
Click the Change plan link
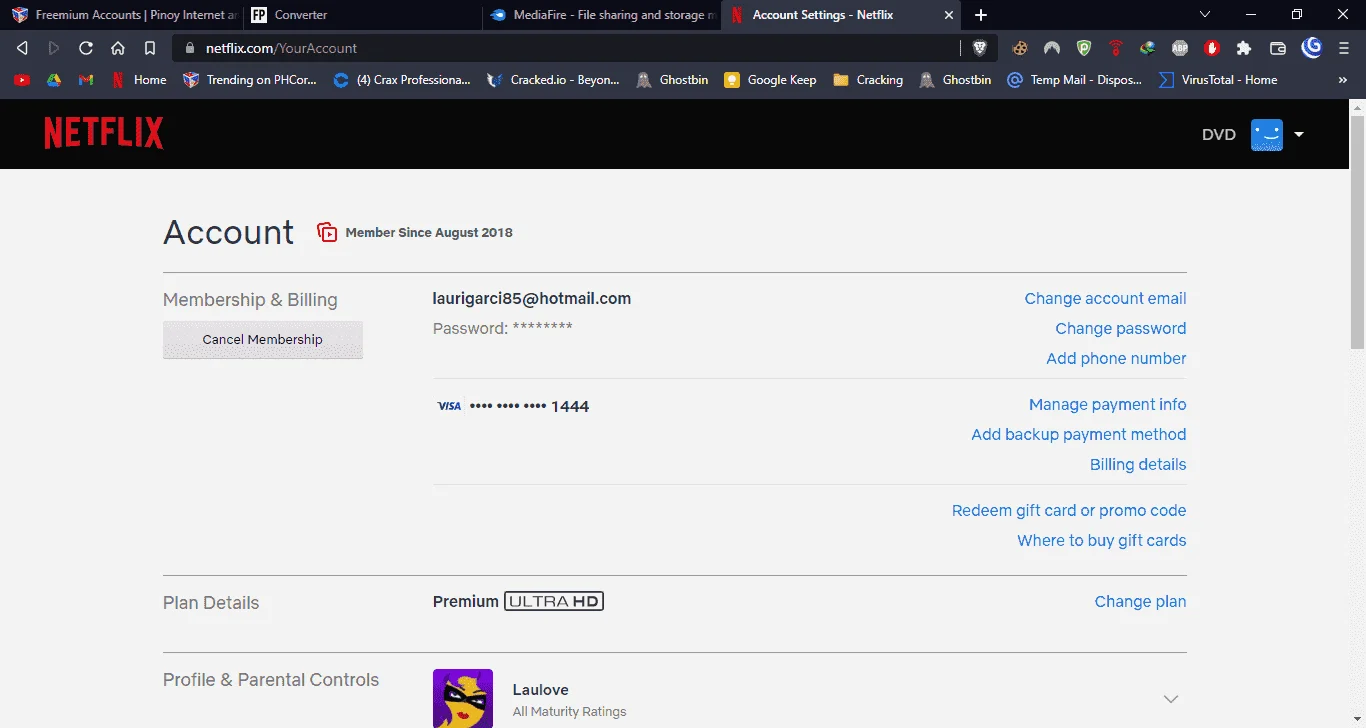1140,601
